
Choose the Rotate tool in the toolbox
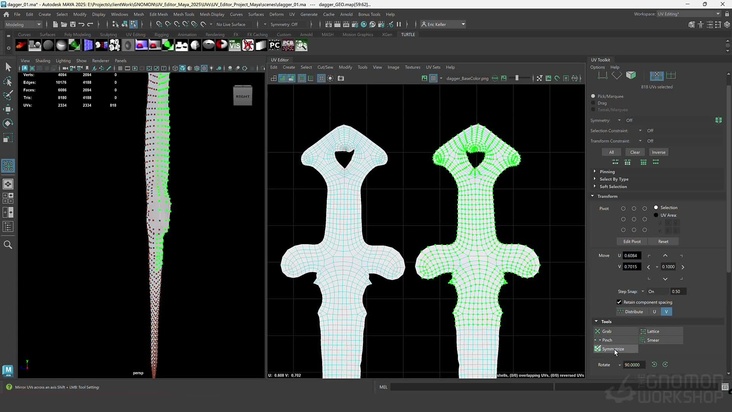8,123
